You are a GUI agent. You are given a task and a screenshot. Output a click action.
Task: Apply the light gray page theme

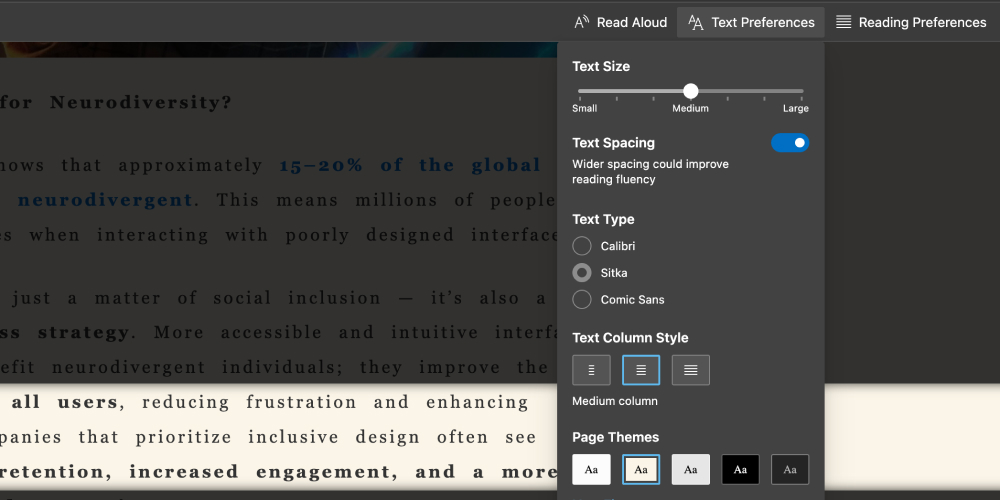point(691,469)
